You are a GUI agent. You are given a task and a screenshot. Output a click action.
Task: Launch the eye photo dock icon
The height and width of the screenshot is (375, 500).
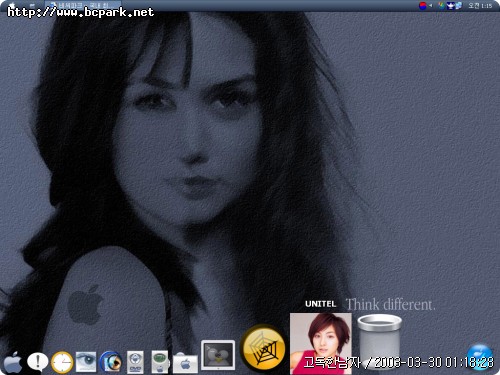point(86,362)
